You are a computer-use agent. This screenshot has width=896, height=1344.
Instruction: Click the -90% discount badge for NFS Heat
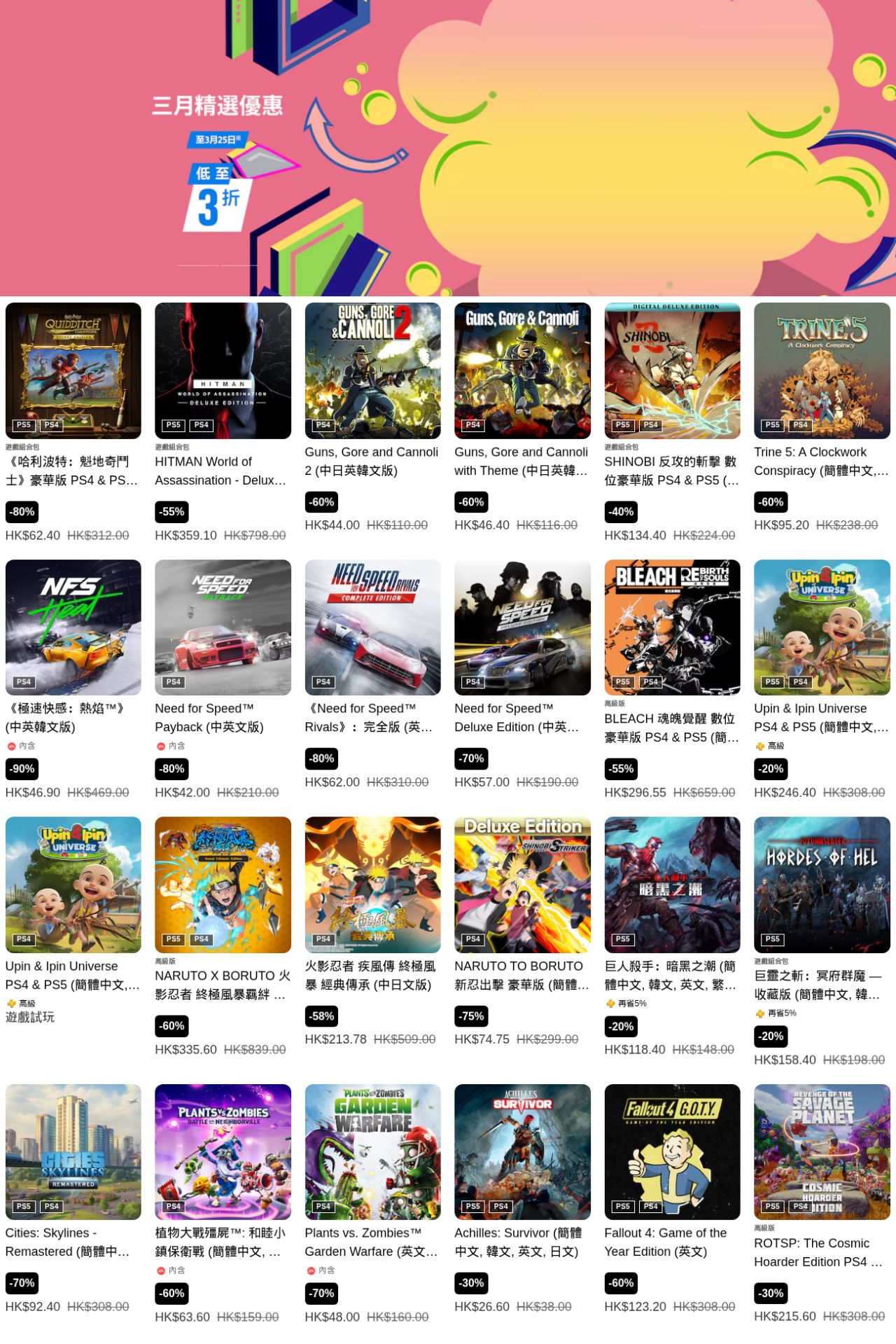click(22, 768)
